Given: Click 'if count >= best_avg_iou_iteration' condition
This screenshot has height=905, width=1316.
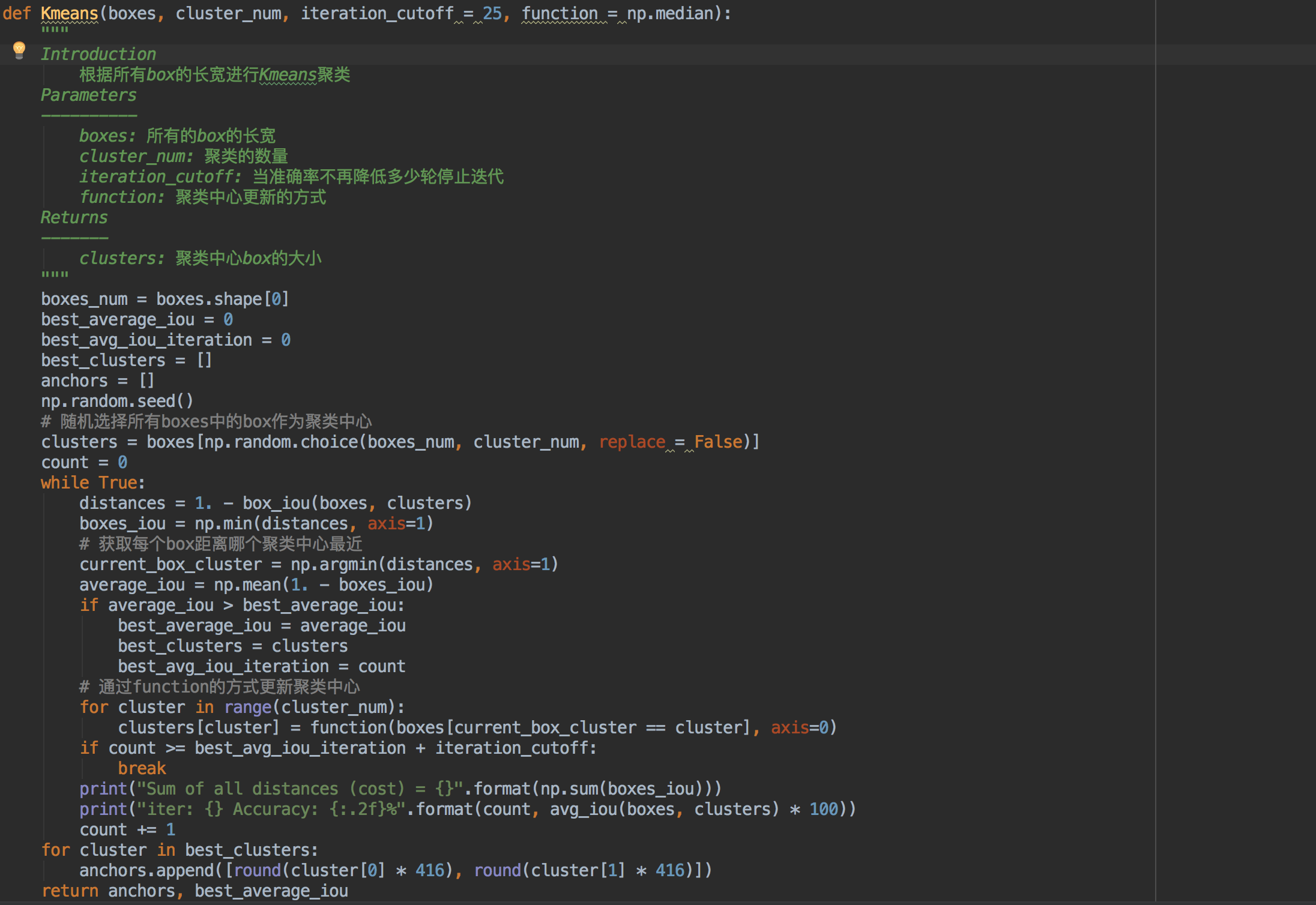Looking at the screenshot, I should click(338, 748).
